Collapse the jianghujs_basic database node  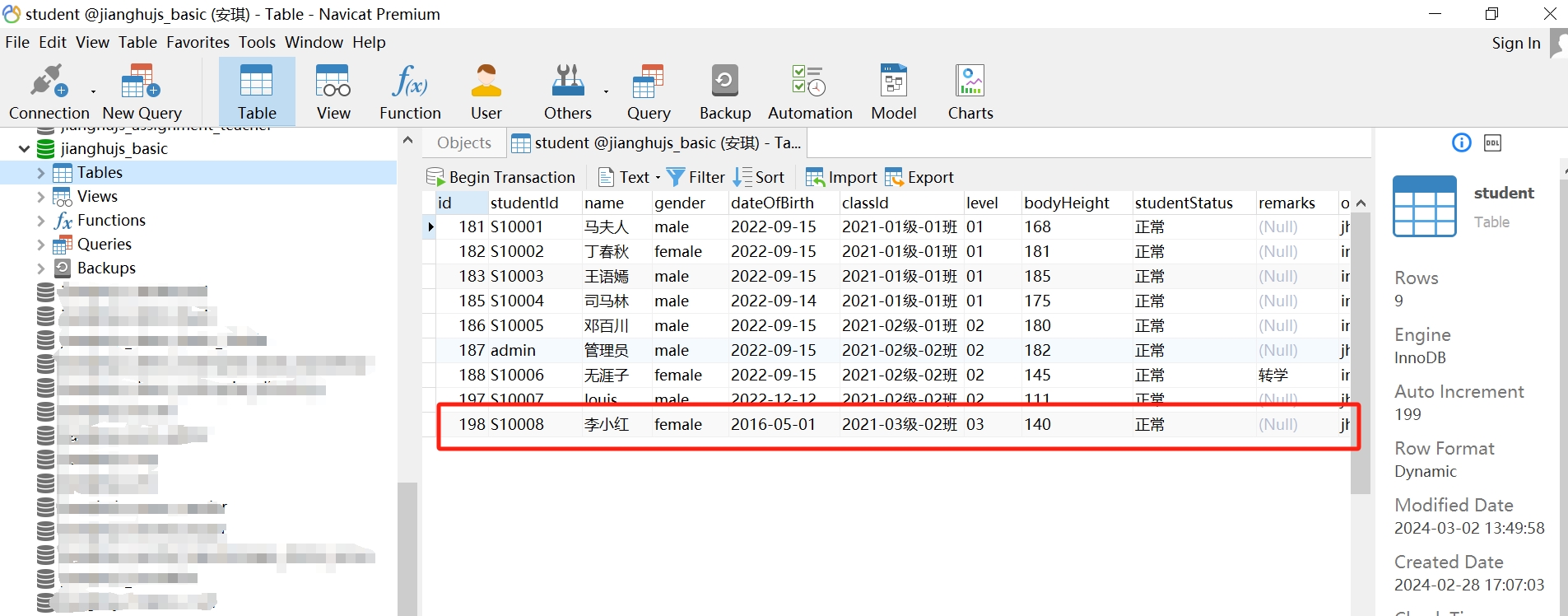pos(25,149)
